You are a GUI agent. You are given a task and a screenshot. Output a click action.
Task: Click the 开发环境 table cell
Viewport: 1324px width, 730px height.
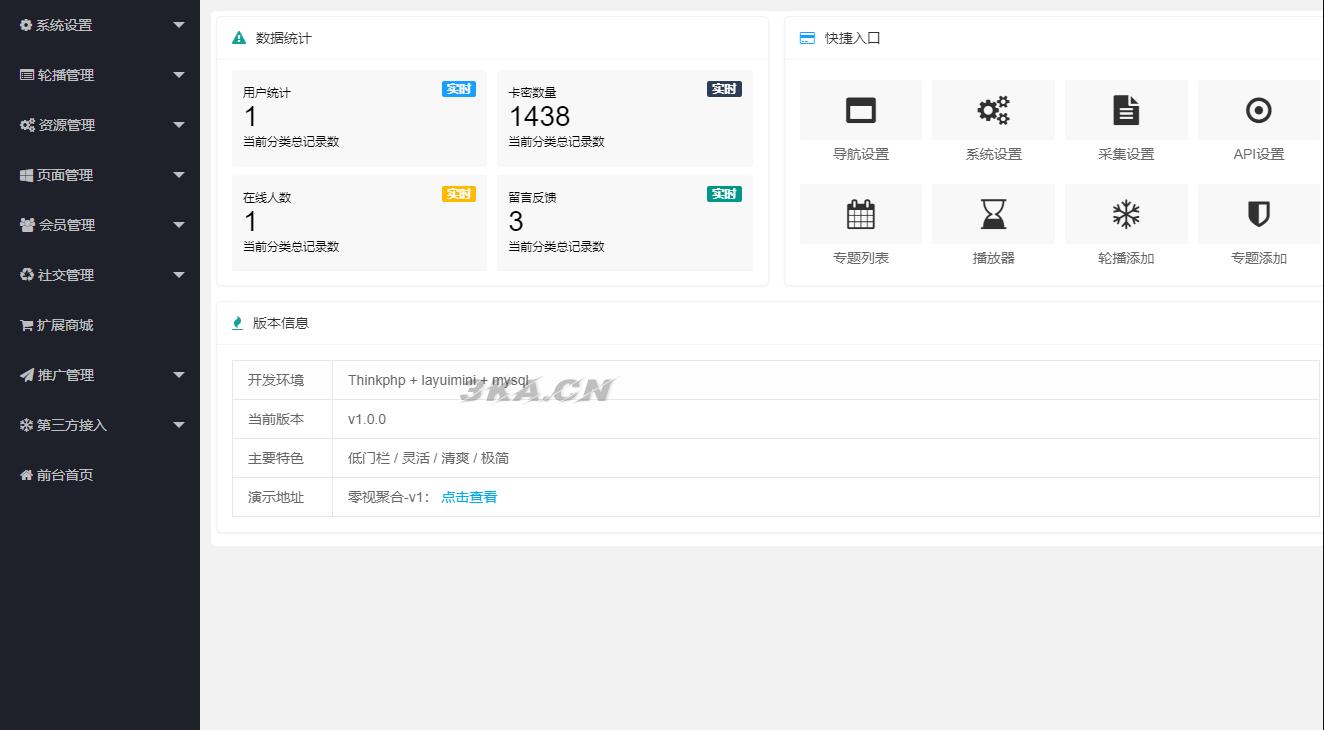tap(282, 380)
